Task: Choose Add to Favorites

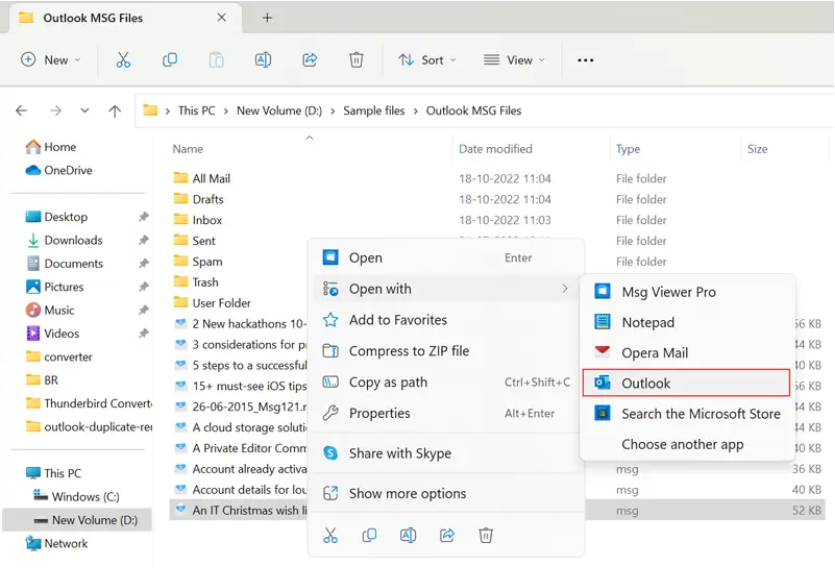Action: coord(446,320)
